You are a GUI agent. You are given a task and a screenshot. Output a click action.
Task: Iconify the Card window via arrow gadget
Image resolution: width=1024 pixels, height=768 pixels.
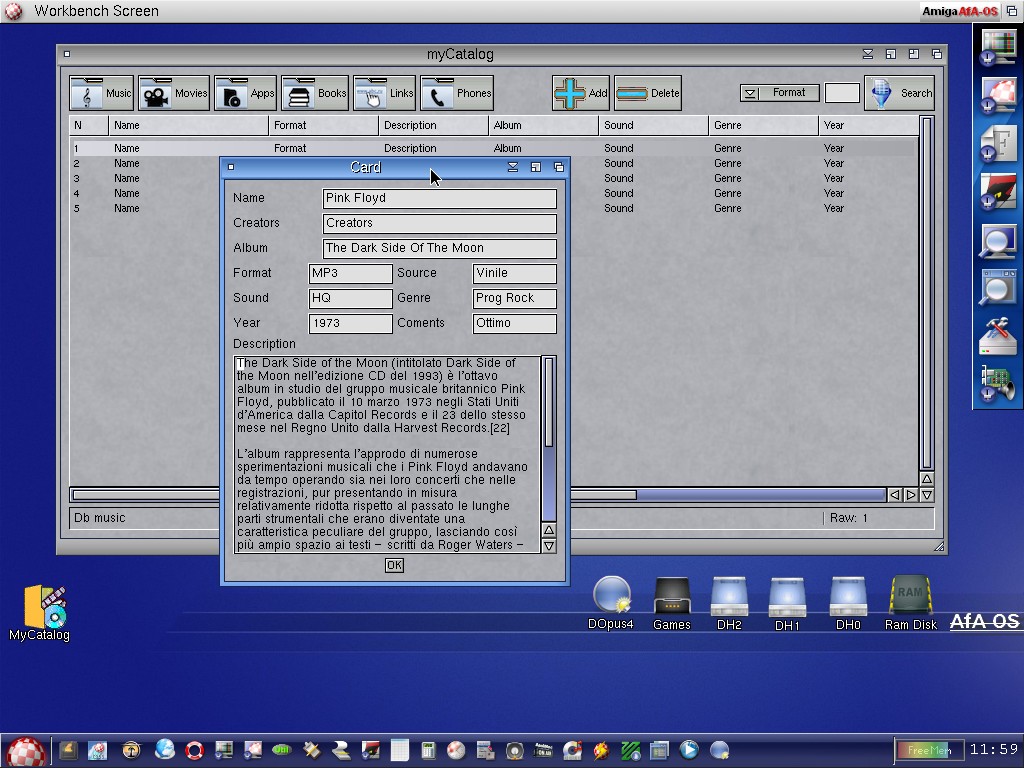click(x=513, y=167)
